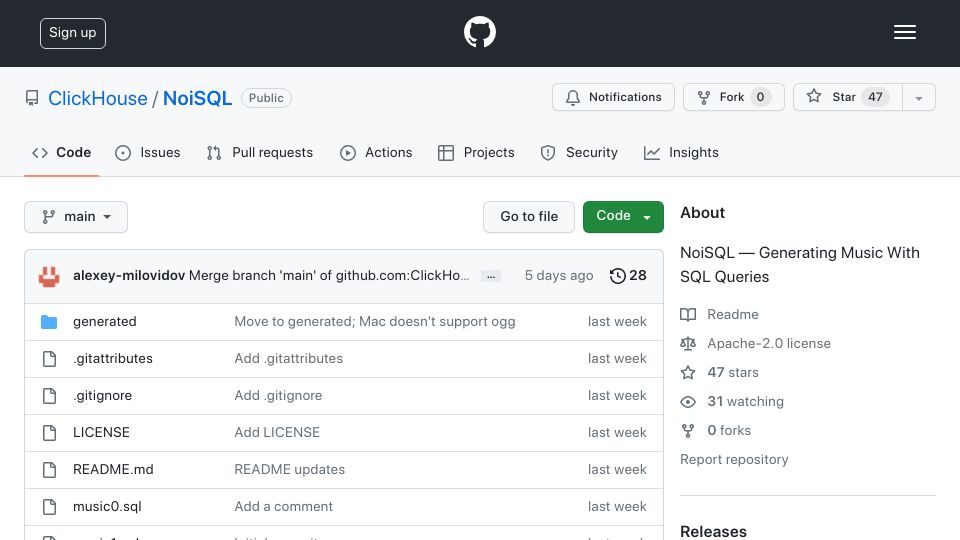Open the .gitignore file
This screenshot has width=960, height=540.
click(x=102, y=396)
